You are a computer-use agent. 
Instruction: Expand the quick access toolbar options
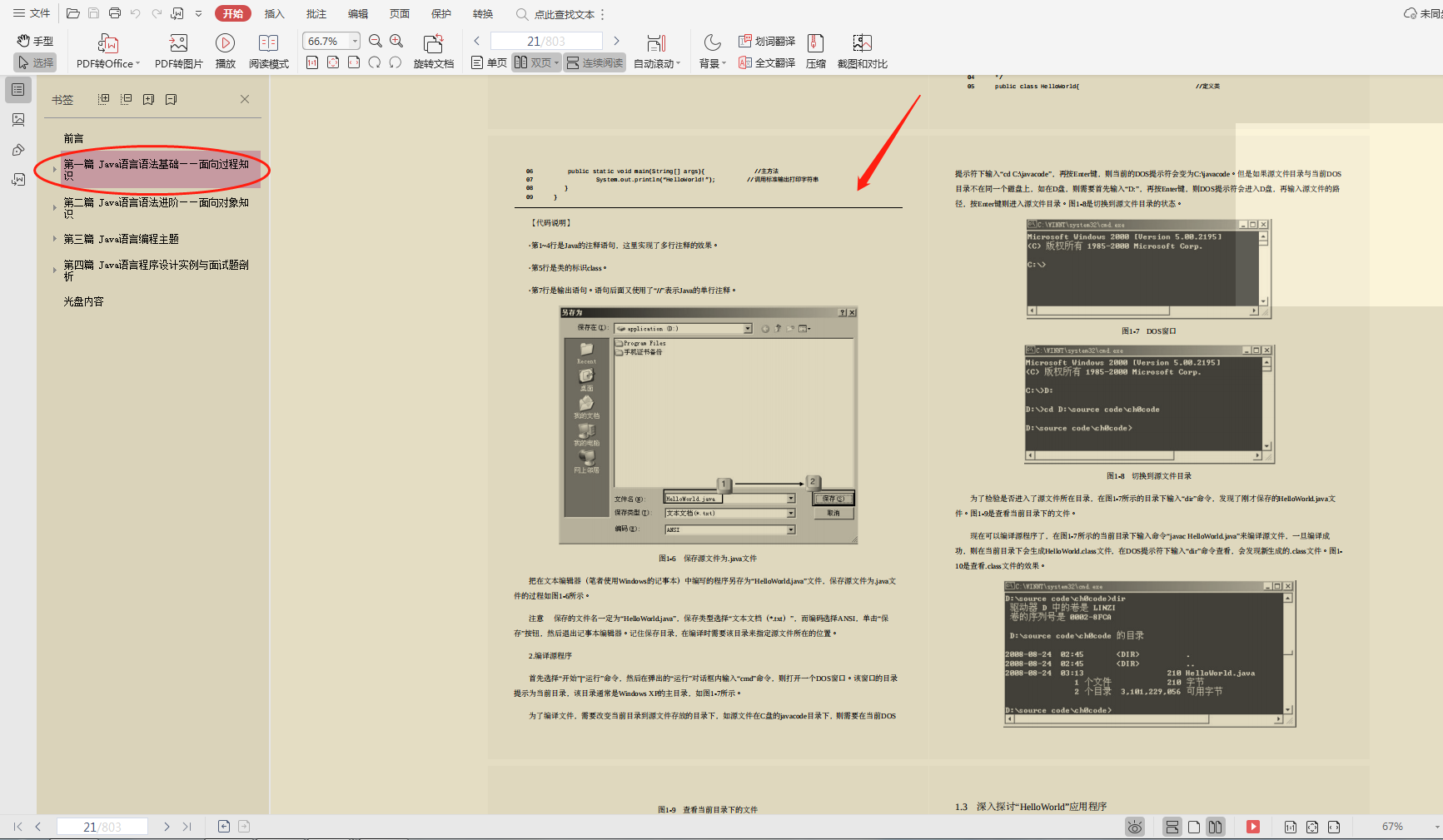pyautogui.click(x=198, y=13)
